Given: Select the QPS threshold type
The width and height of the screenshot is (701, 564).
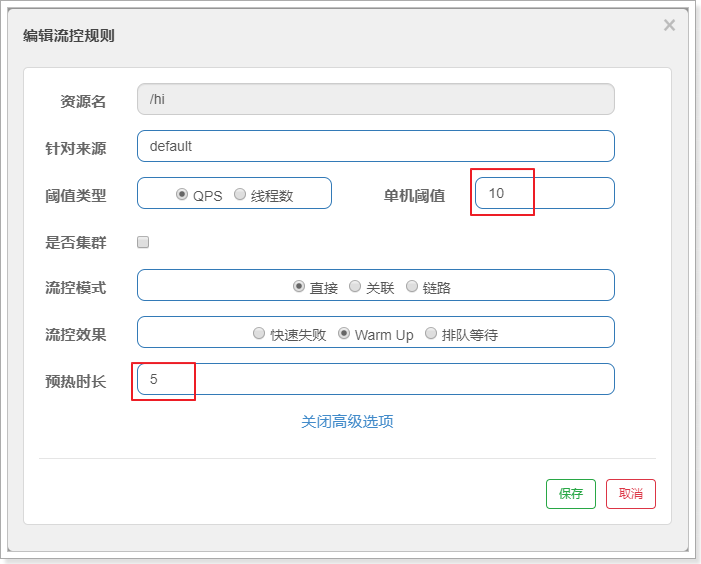Looking at the screenshot, I should coord(182,195).
